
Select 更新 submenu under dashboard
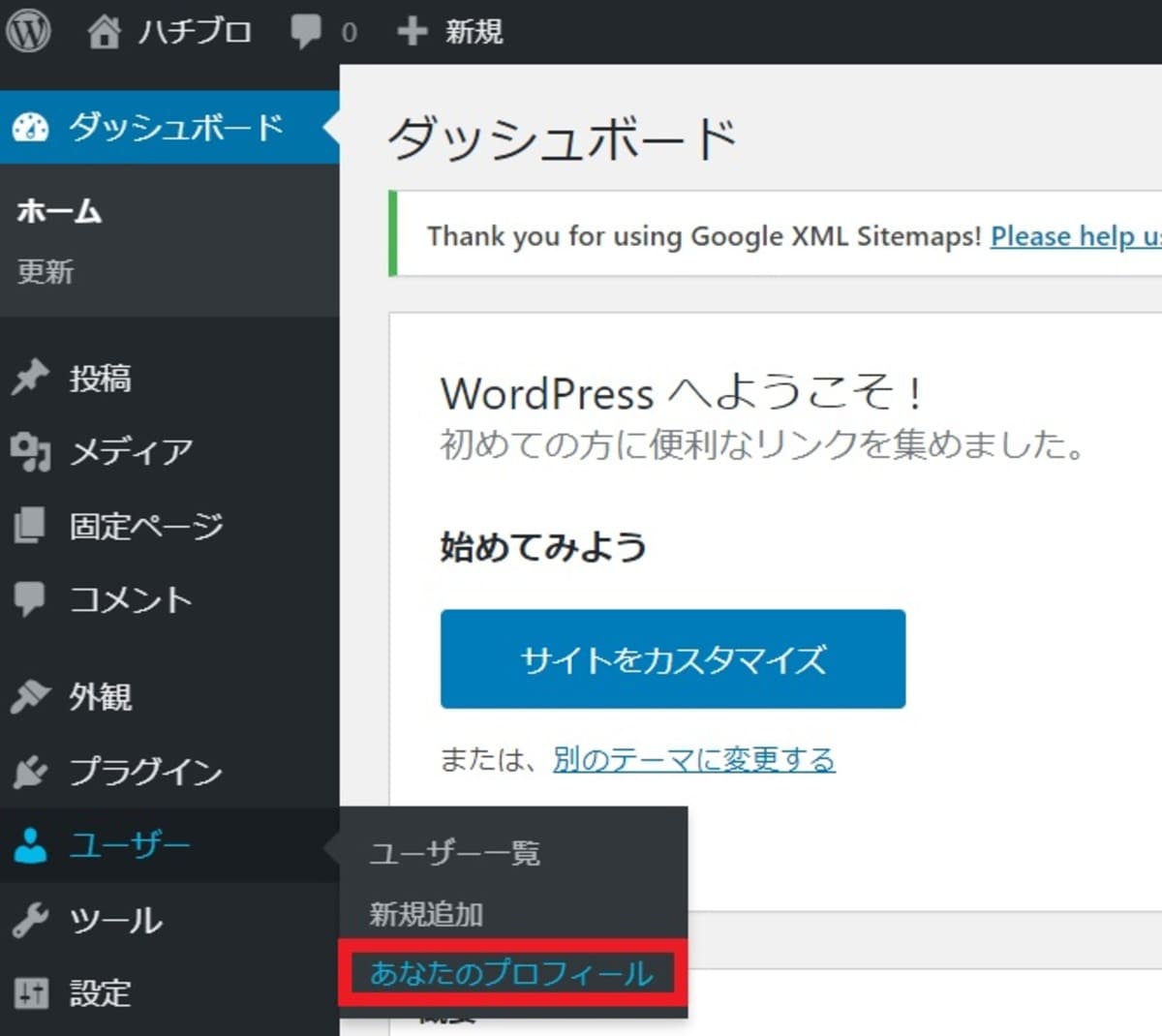pos(46,272)
